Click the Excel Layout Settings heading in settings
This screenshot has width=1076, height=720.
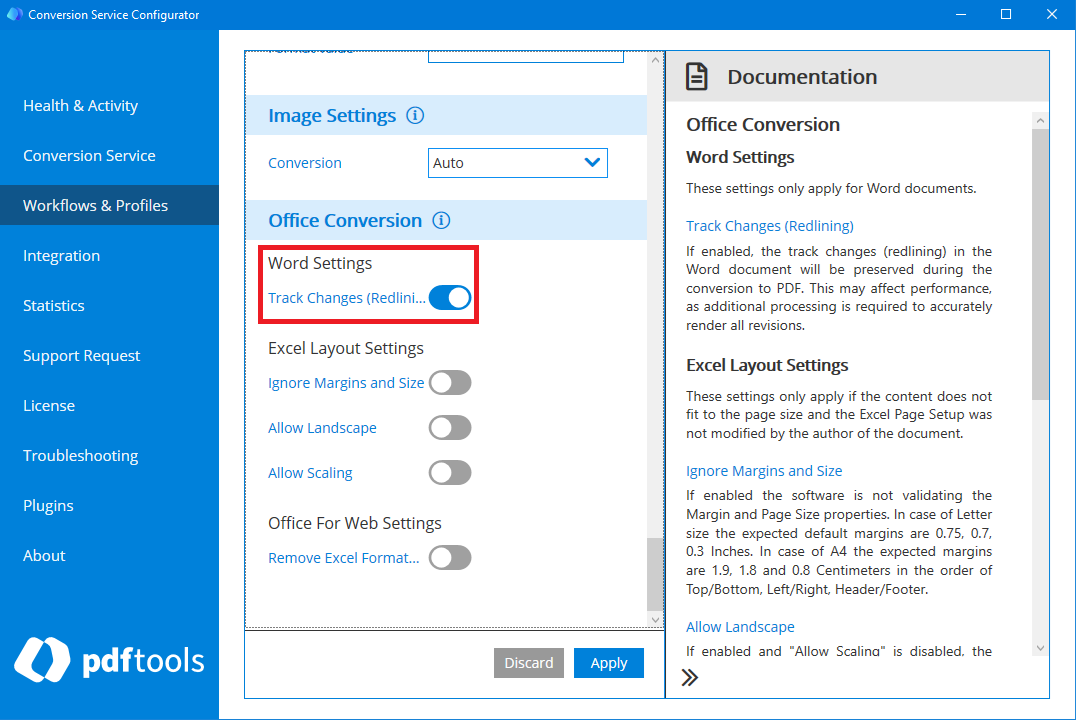pos(346,348)
